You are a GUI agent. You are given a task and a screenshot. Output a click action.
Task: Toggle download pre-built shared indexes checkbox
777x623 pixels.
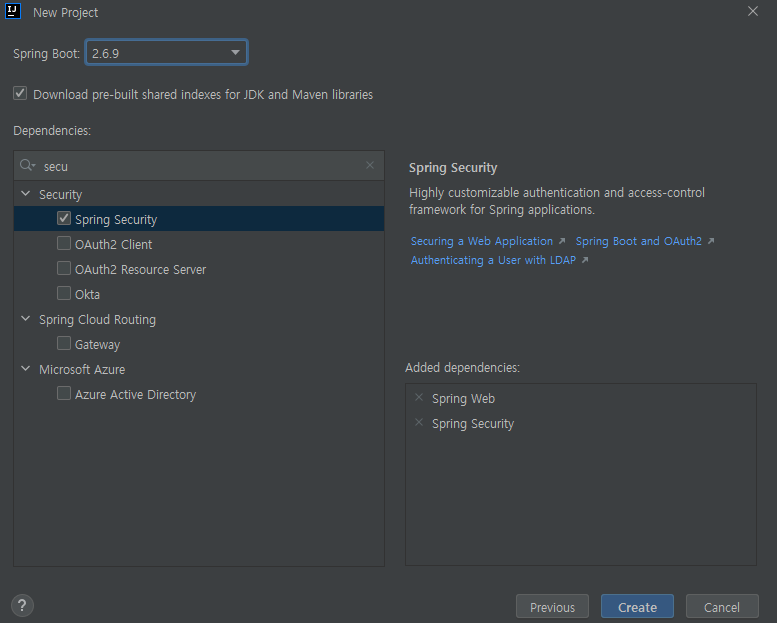(20, 93)
